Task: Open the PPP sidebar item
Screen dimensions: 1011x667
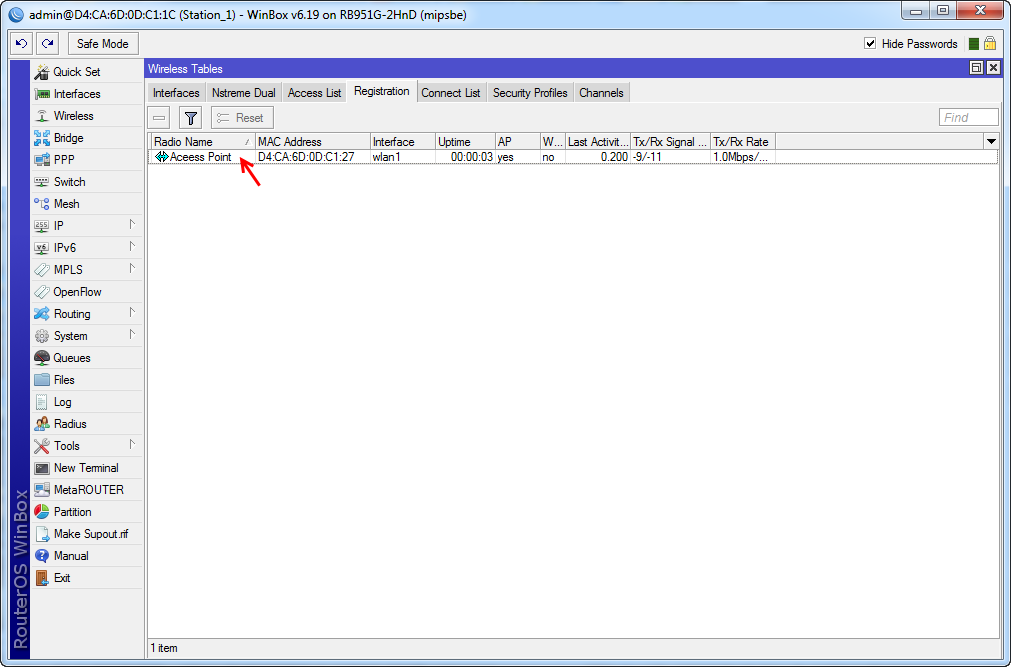Action: click(86, 160)
